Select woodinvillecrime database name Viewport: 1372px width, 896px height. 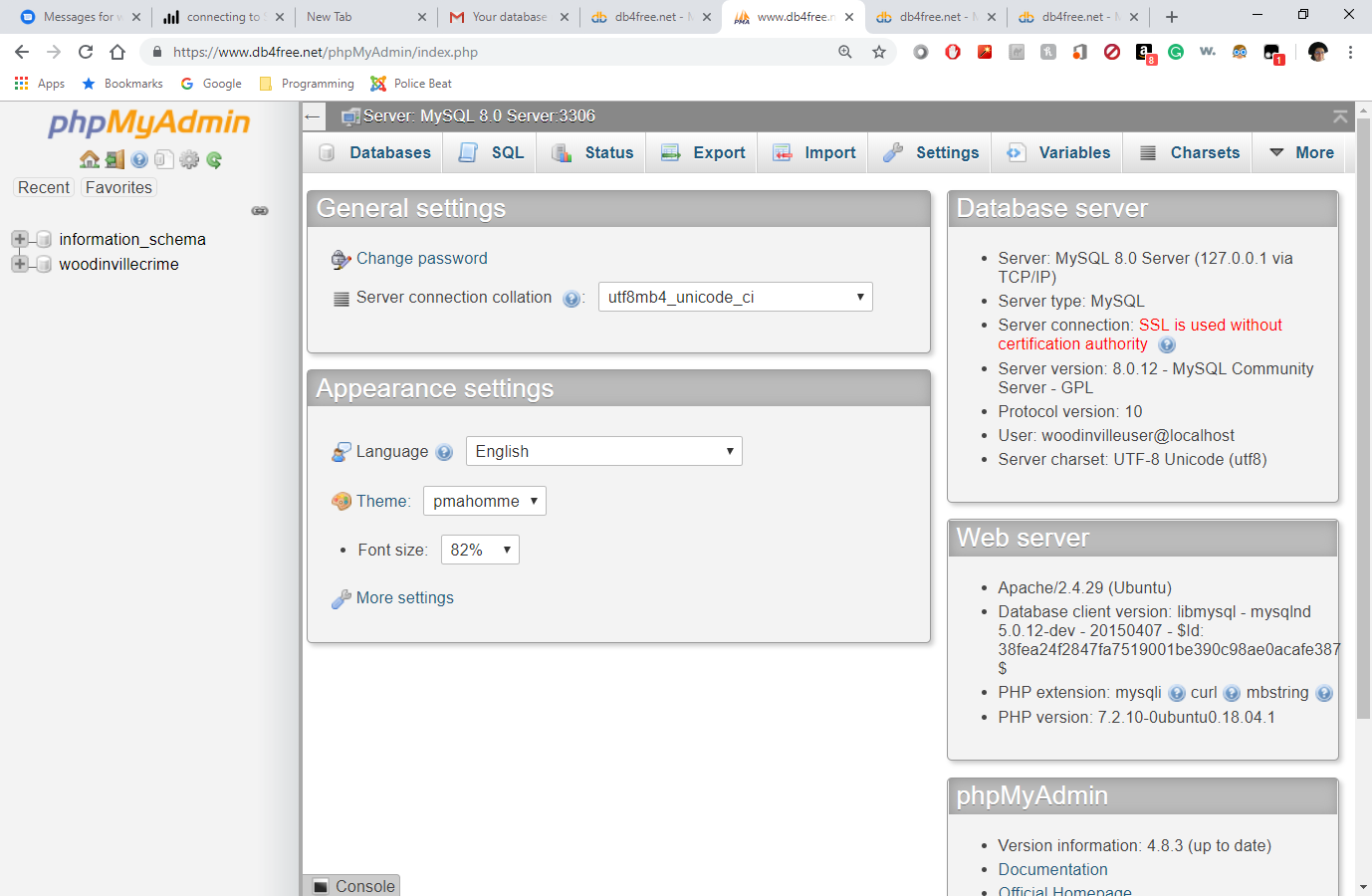[x=118, y=264]
